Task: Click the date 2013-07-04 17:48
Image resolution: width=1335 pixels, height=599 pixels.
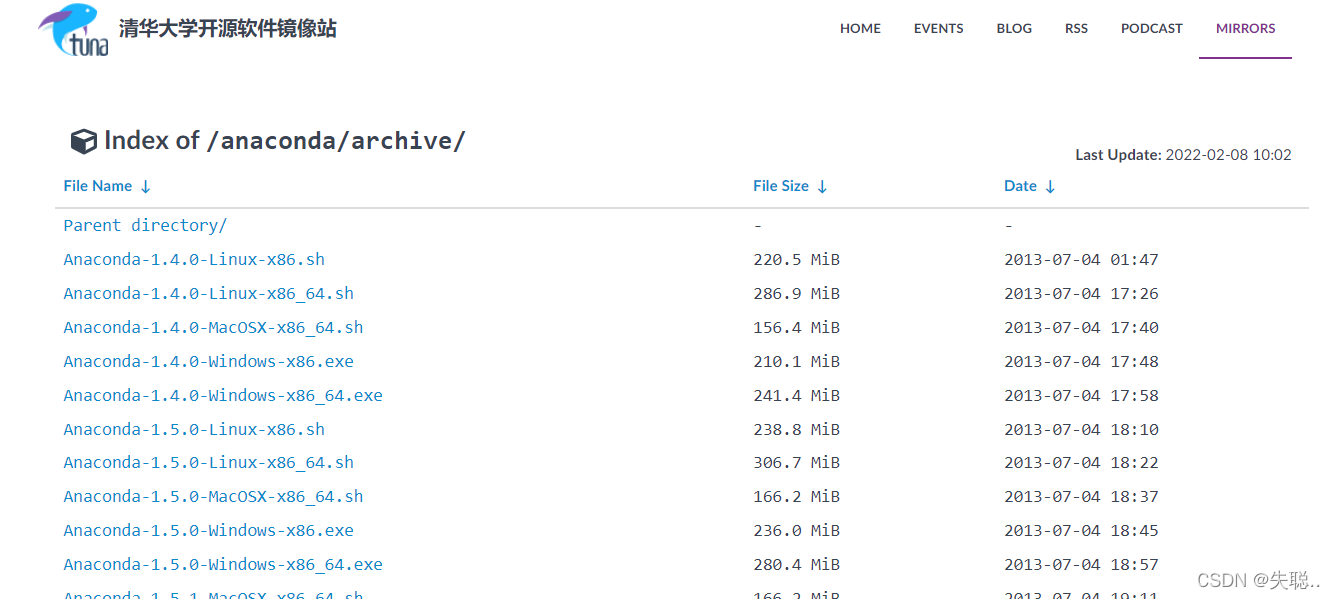Action: point(1081,361)
